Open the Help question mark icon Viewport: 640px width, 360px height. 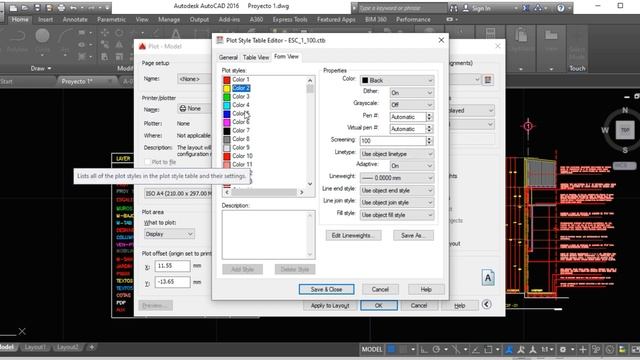[x=560, y=8]
